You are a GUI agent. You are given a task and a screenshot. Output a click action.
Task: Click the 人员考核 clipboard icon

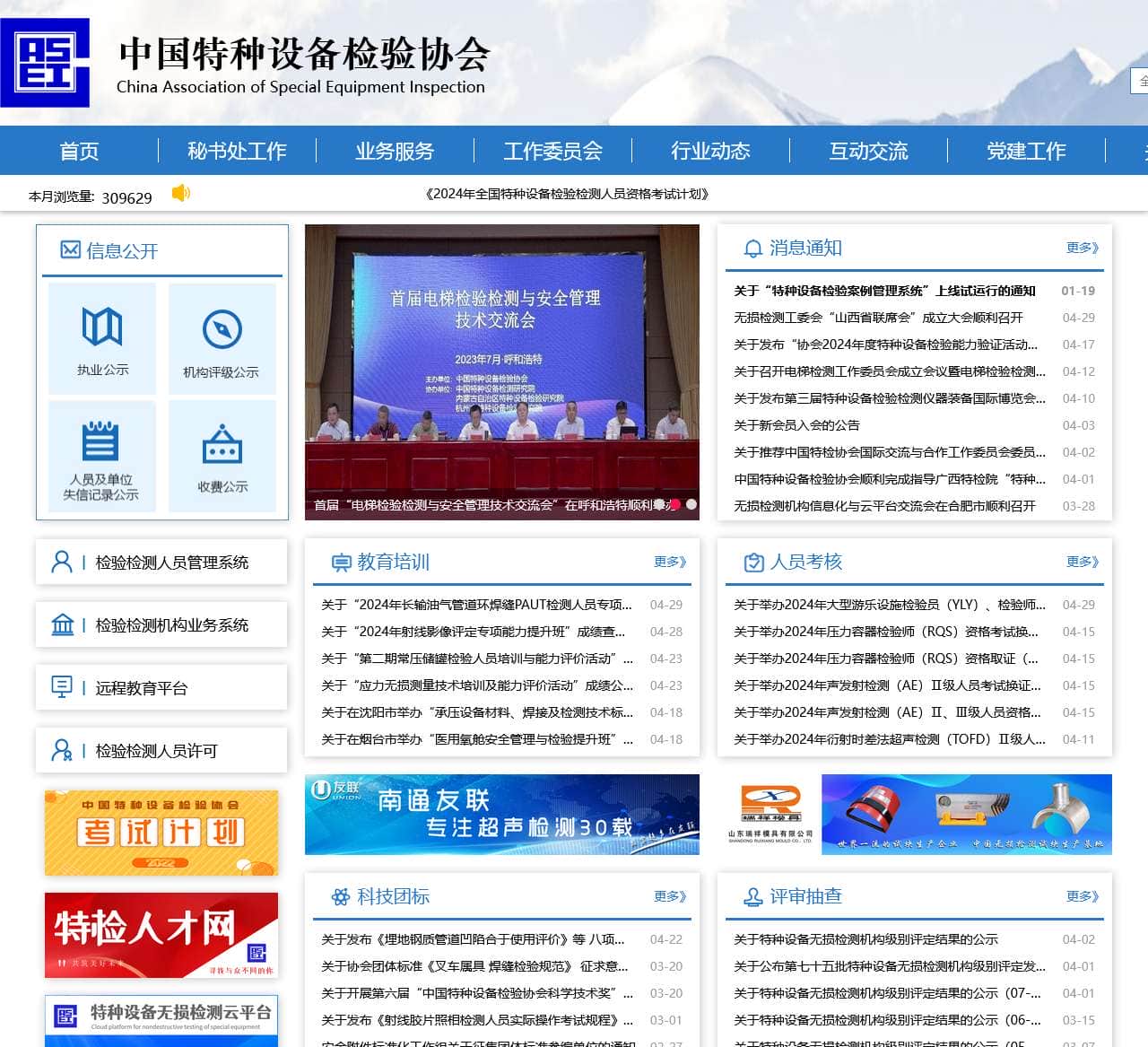coord(753,563)
